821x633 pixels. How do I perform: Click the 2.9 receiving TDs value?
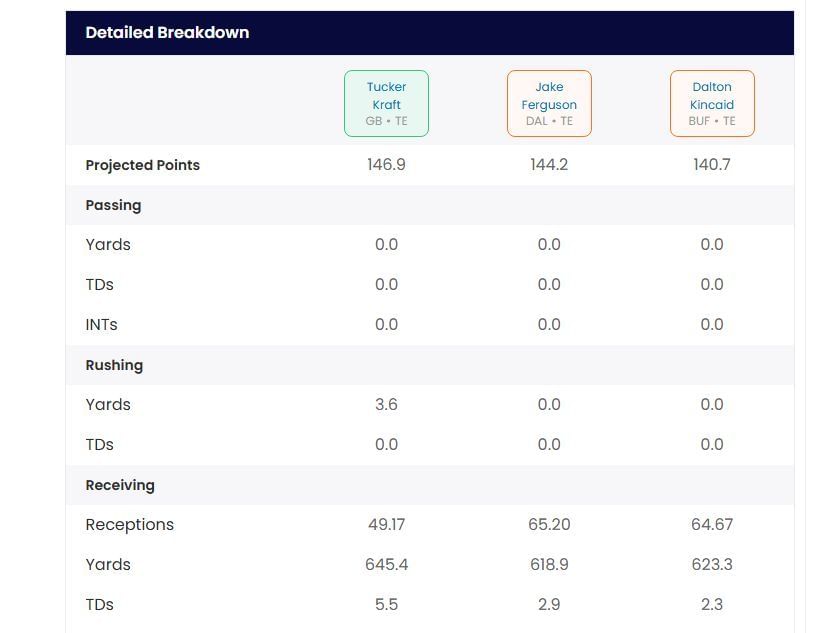pos(549,605)
